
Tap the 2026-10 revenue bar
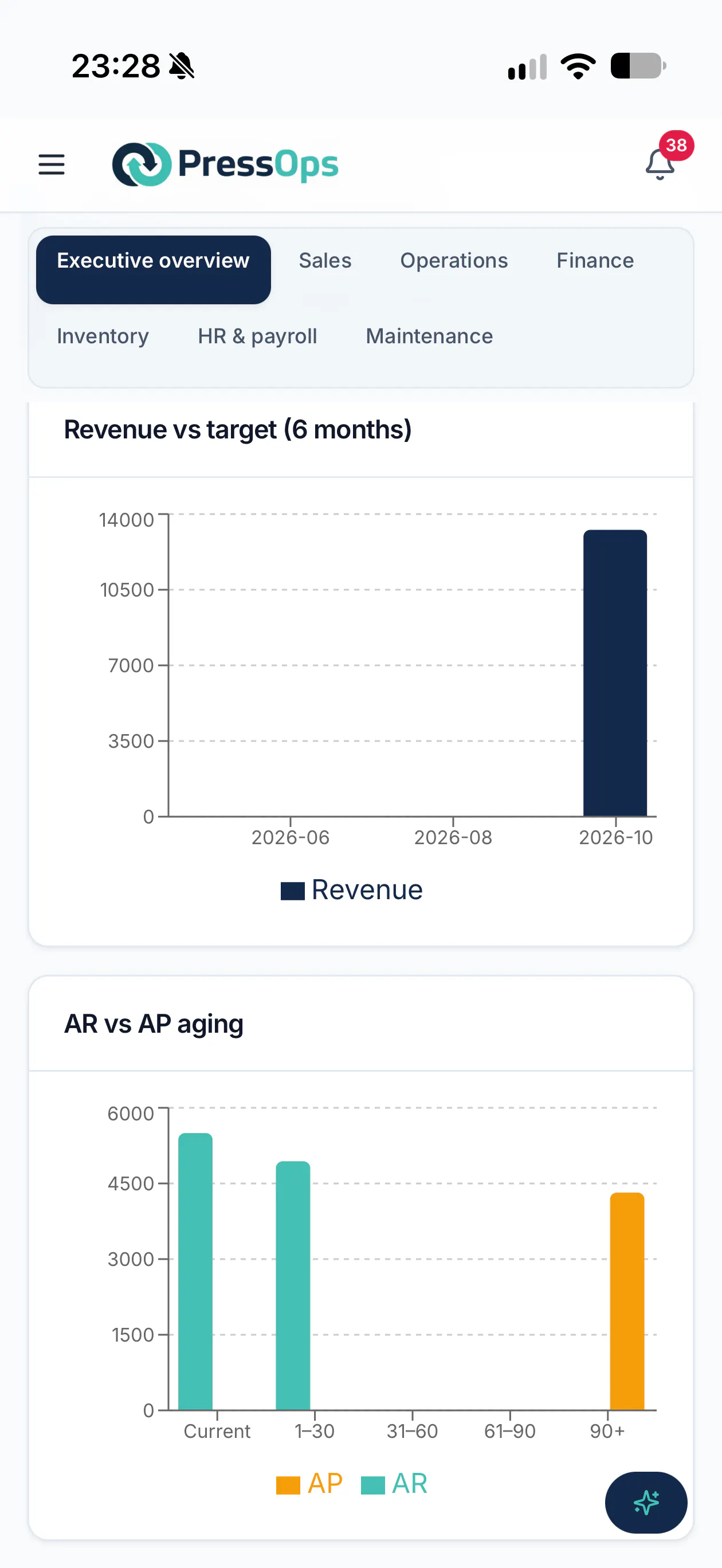tap(615, 673)
